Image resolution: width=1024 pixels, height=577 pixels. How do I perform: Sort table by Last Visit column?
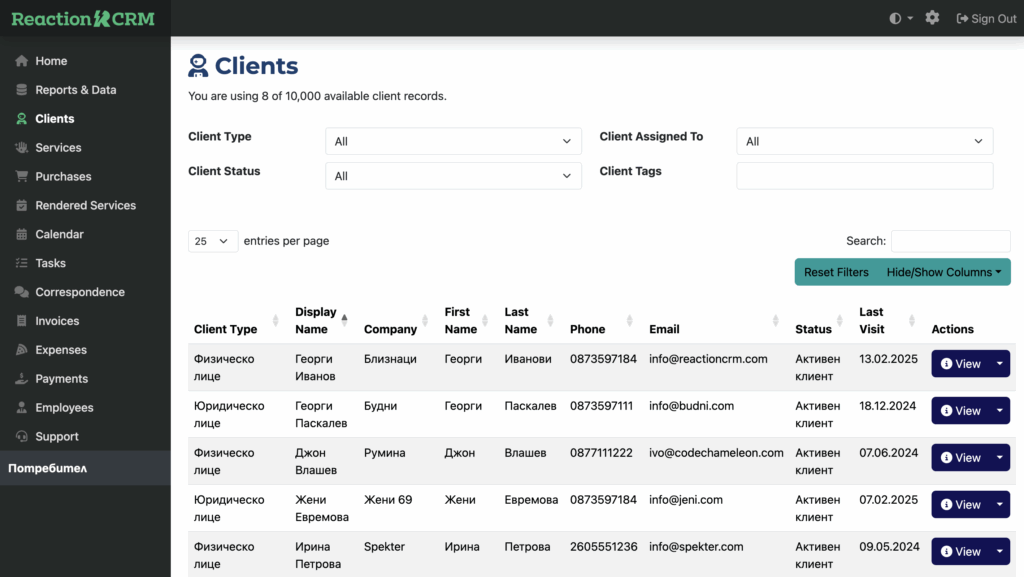pos(872,320)
